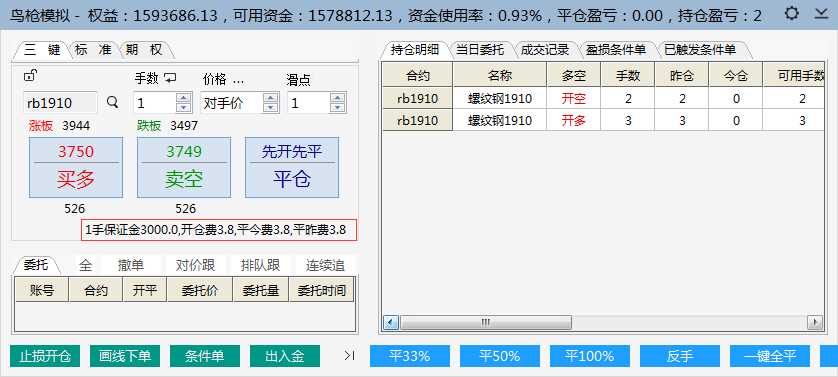Toggle the lock icon above contract field

click(x=30, y=76)
